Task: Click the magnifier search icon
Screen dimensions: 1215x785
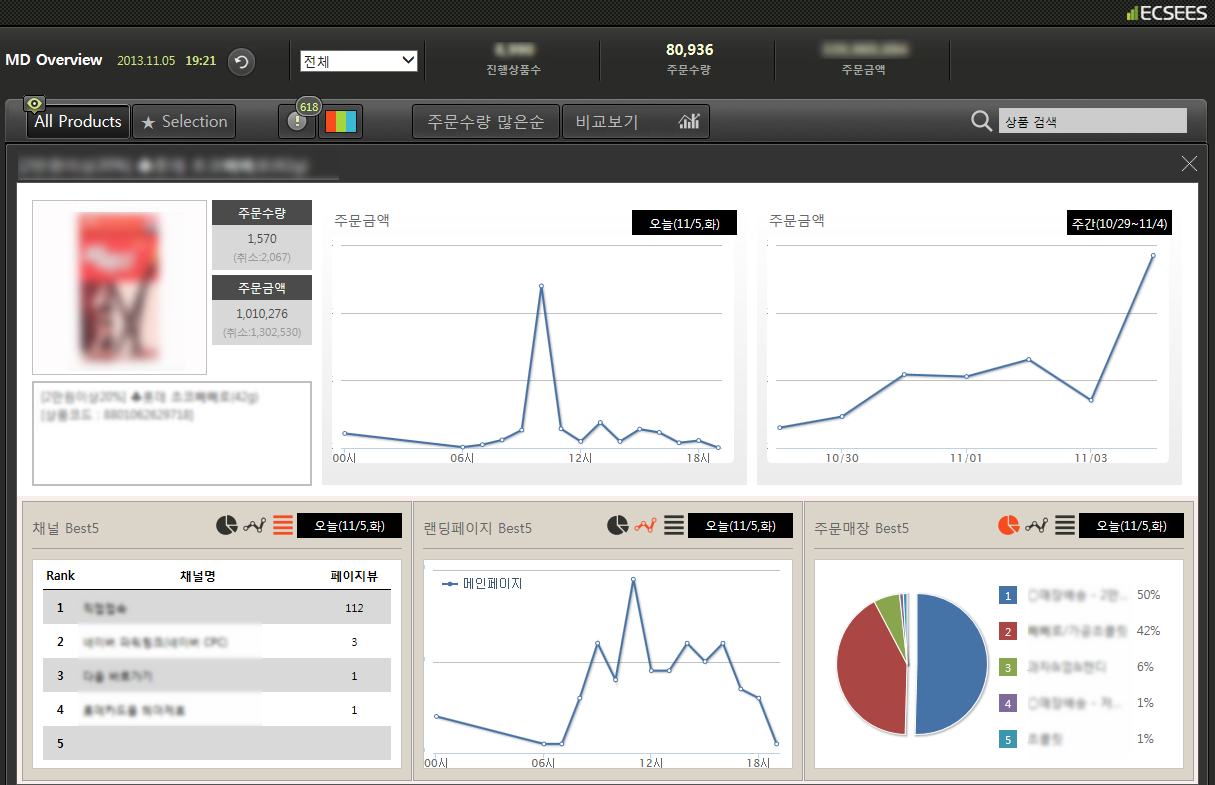Action: 982,122
